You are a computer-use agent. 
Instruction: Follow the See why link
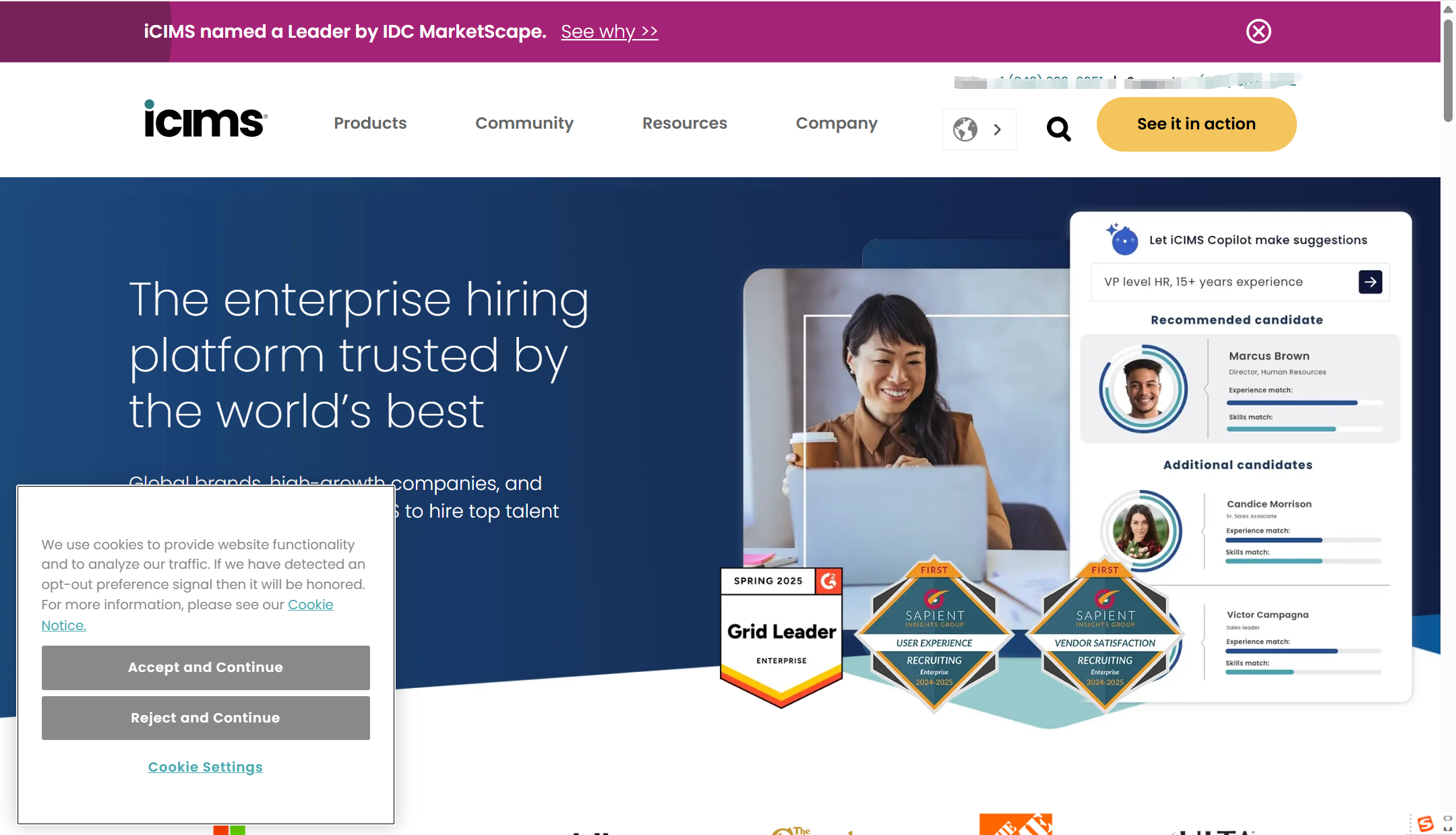609,32
